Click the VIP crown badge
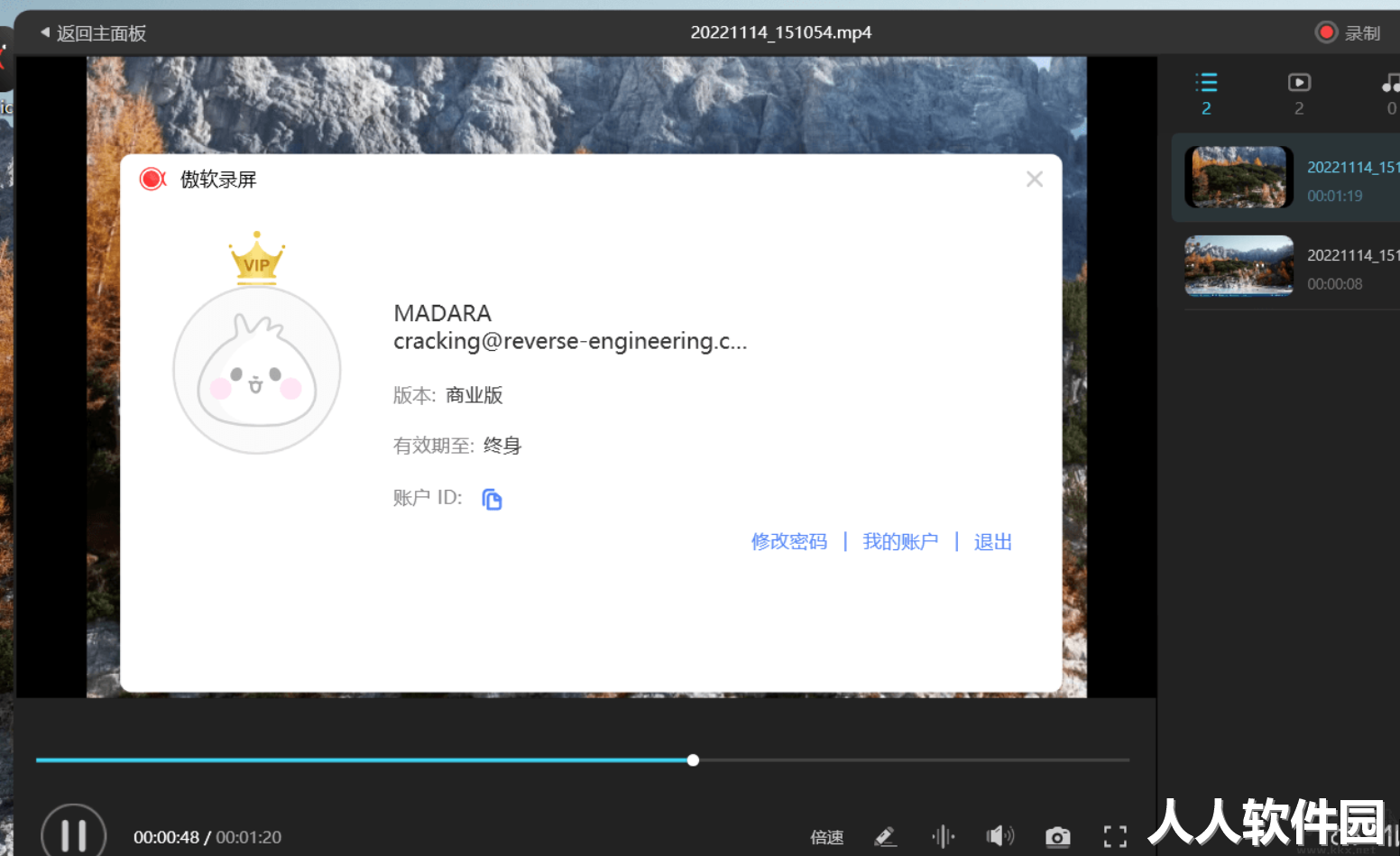This screenshot has width=1400, height=856. [x=257, y=258]
